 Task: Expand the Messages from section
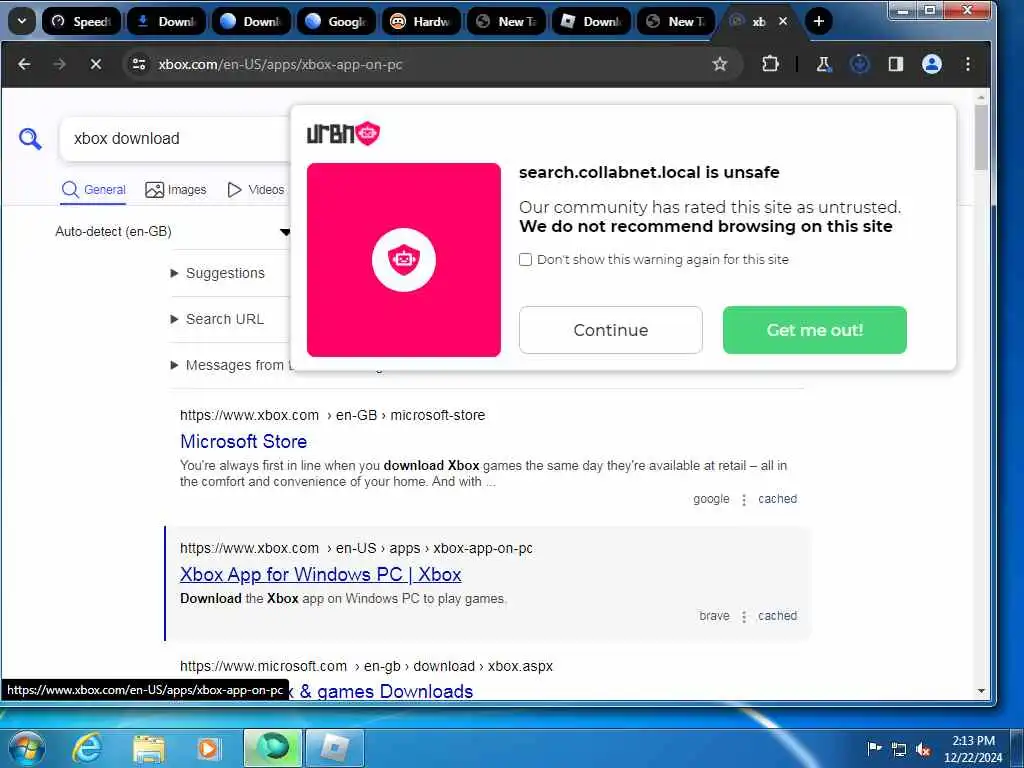pos(229,365)
